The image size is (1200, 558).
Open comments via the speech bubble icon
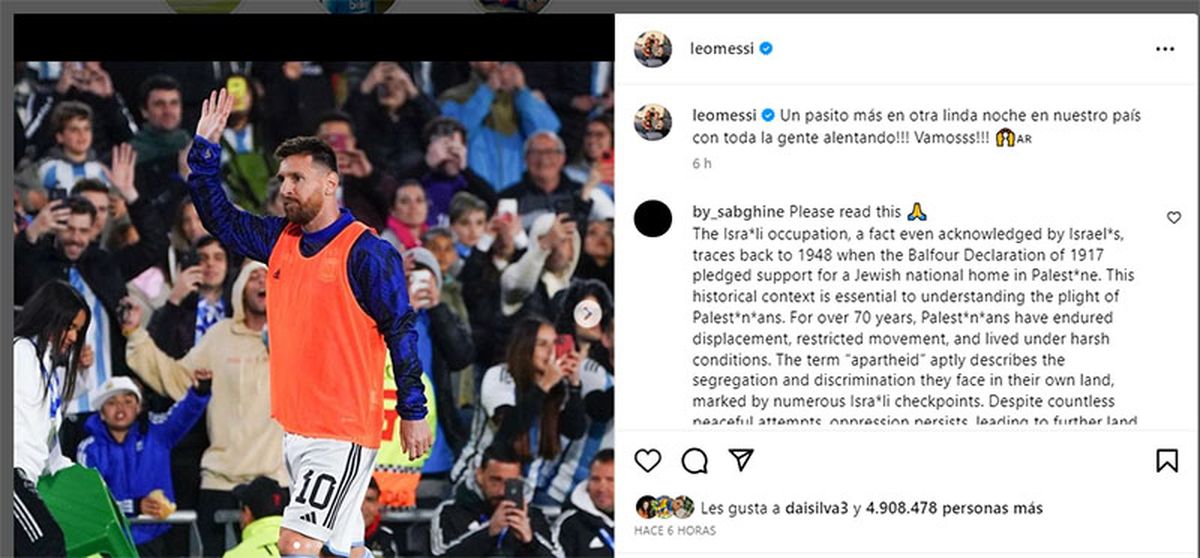(x=694, y=460)
